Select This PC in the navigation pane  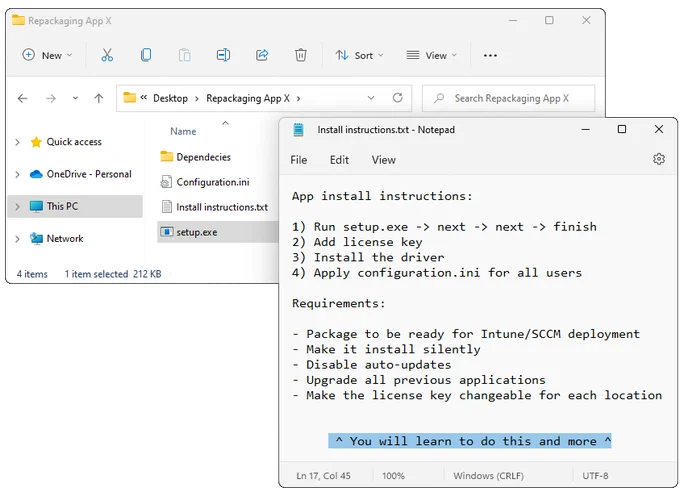[75, 206]
